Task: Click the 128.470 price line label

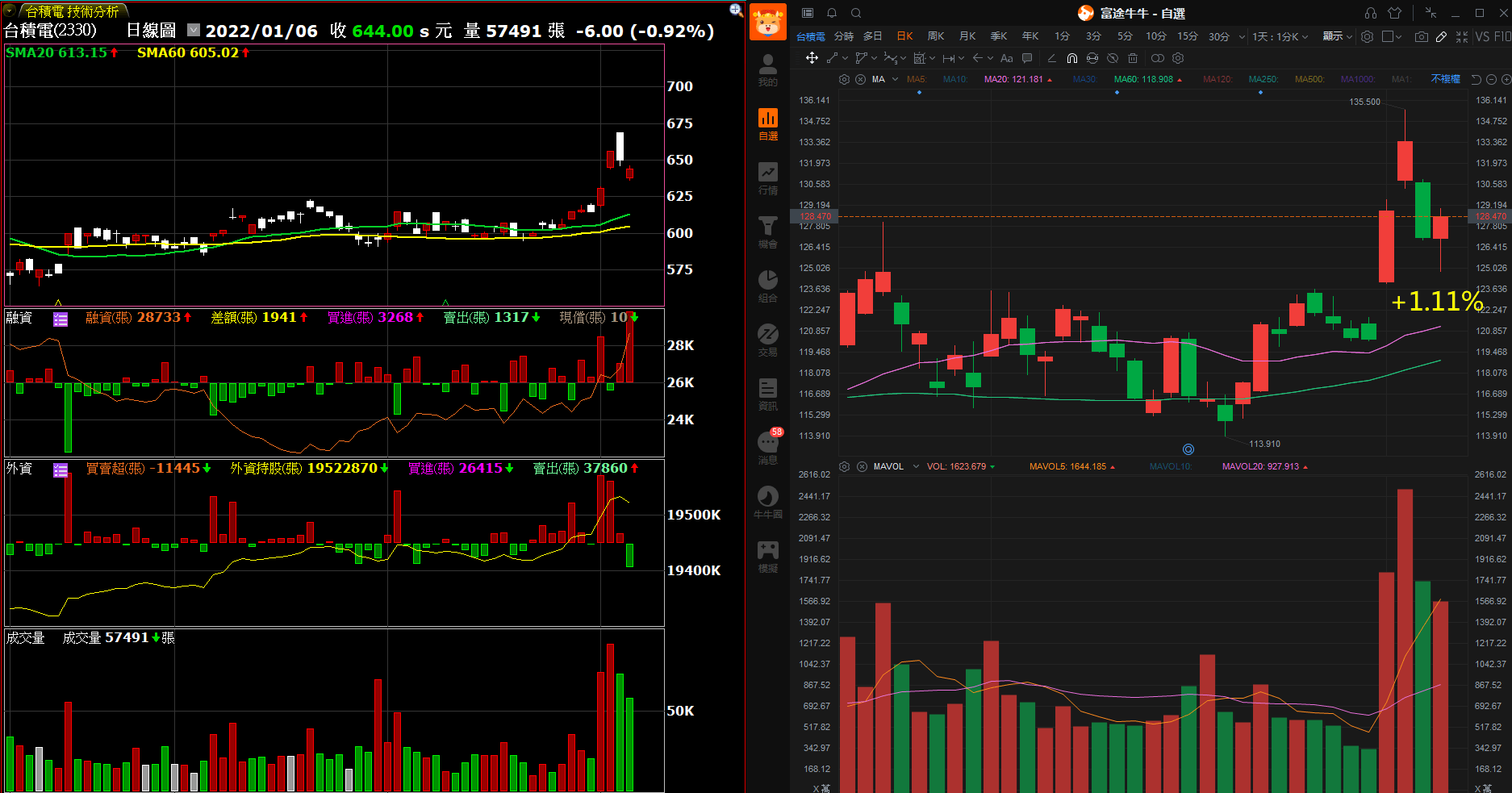Action: click(x=815, y=216)
